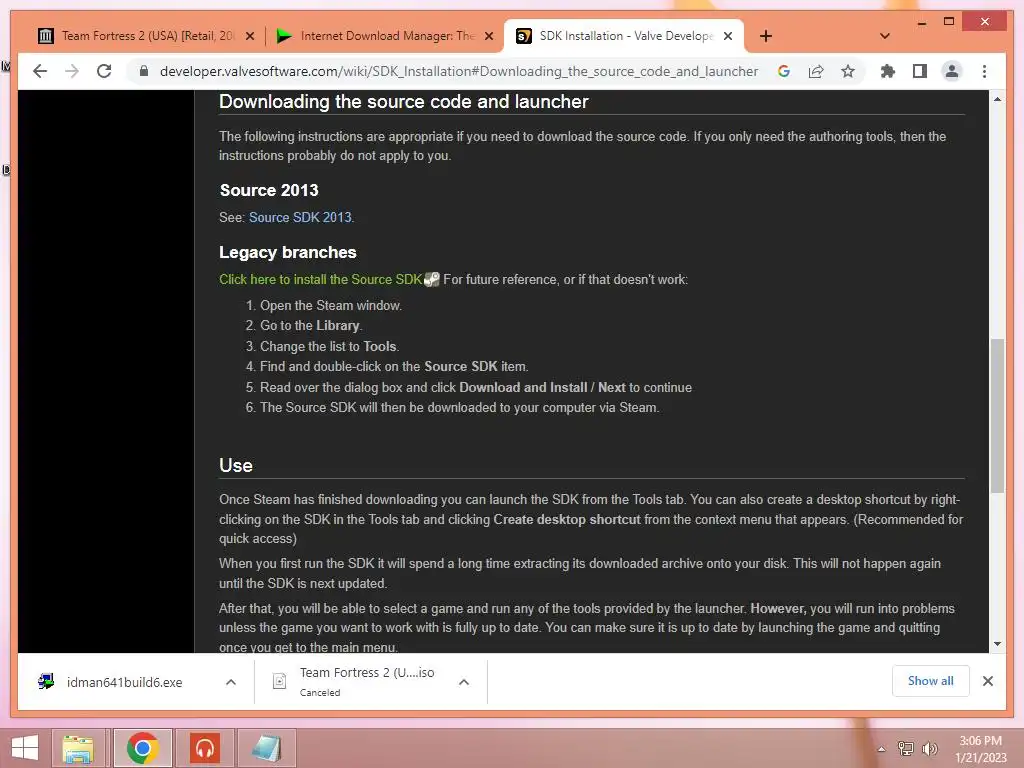Open the Windows Start menu
Image resolution: width=1024 pixels, height=768 pixels.
[x=25, y=748]
